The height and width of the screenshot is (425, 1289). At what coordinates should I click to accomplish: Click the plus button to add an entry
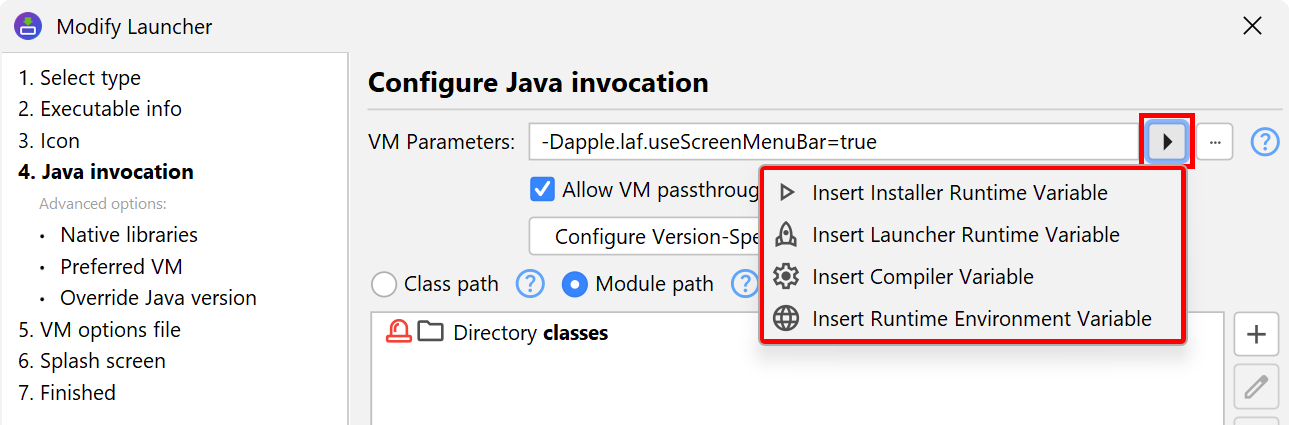1257,335
